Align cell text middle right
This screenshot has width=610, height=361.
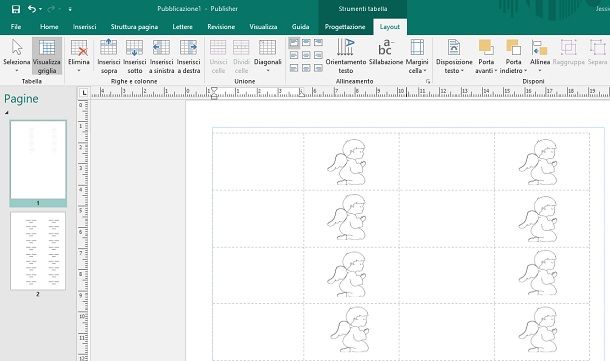pos(318,55)
